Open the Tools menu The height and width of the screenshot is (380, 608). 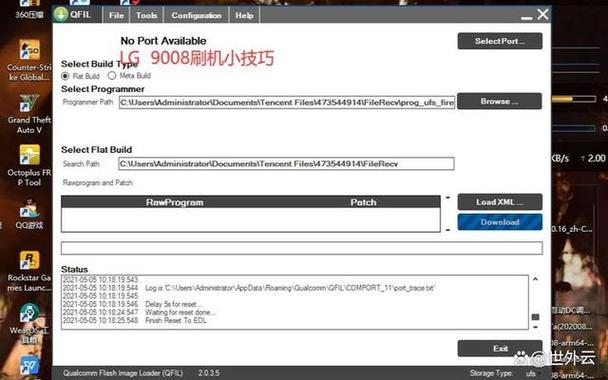point(147,16)
